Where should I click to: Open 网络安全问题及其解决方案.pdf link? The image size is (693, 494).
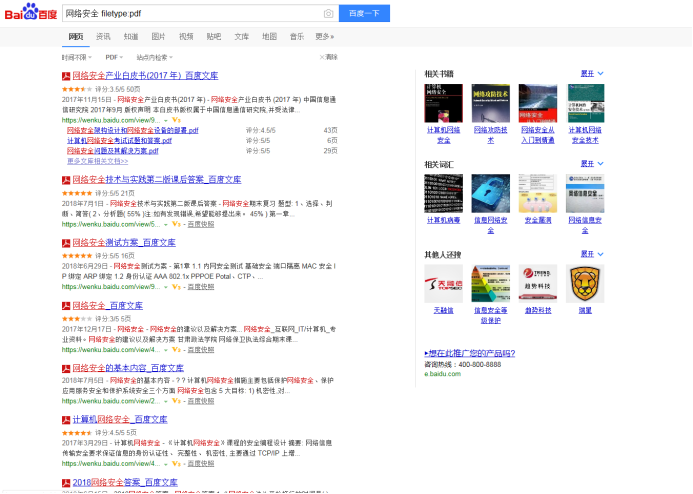(113, 151)
